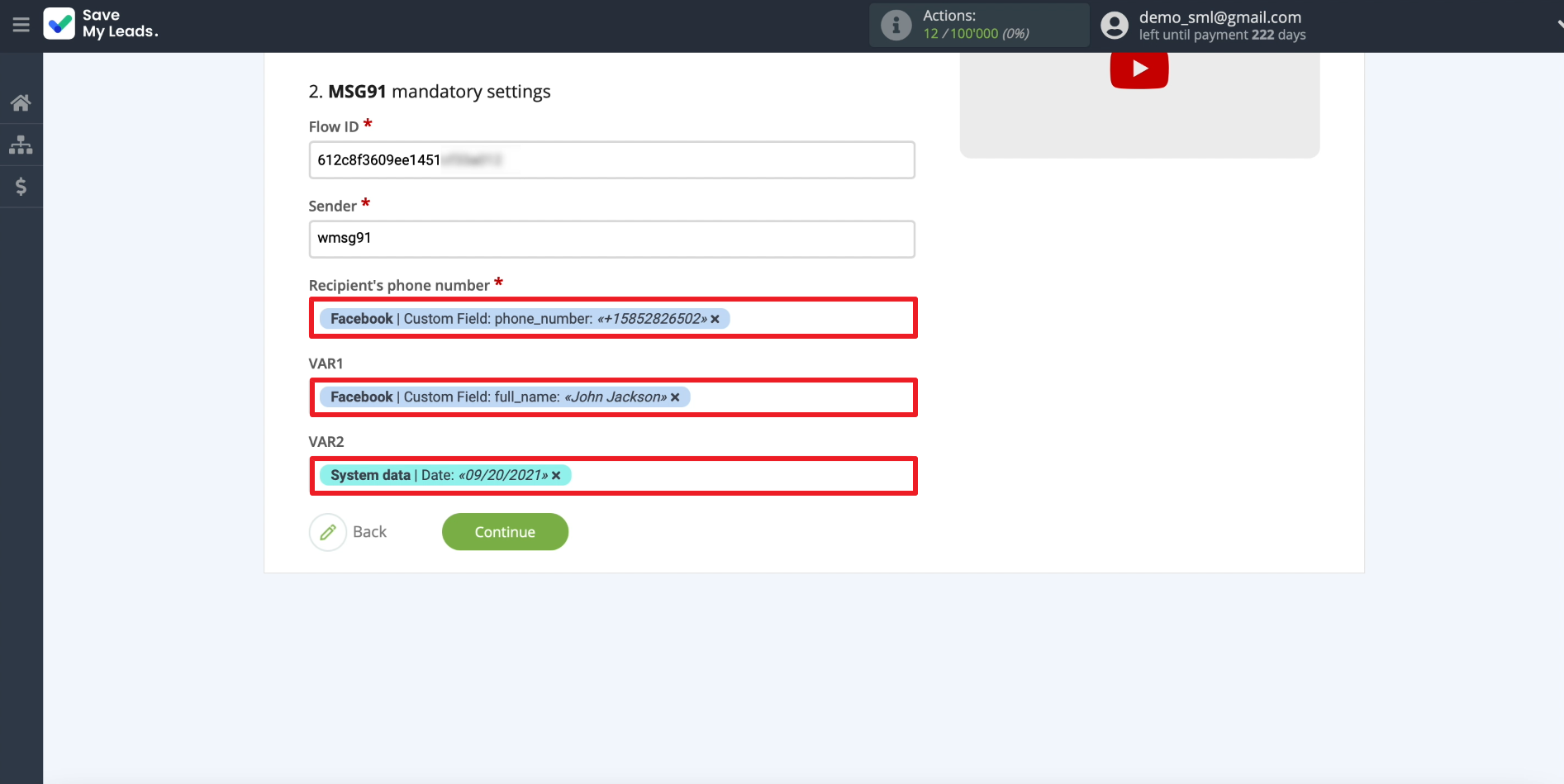Remove the phone_number tag from recipient field
Image resolution: width=1564 pixels, height=784 pixels.
click(x=715, y=319)
